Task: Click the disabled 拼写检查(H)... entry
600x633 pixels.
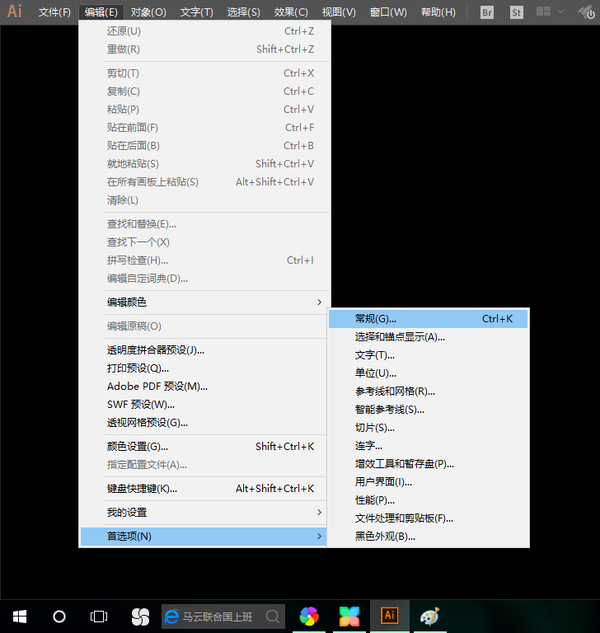Action: click(203, 260)
